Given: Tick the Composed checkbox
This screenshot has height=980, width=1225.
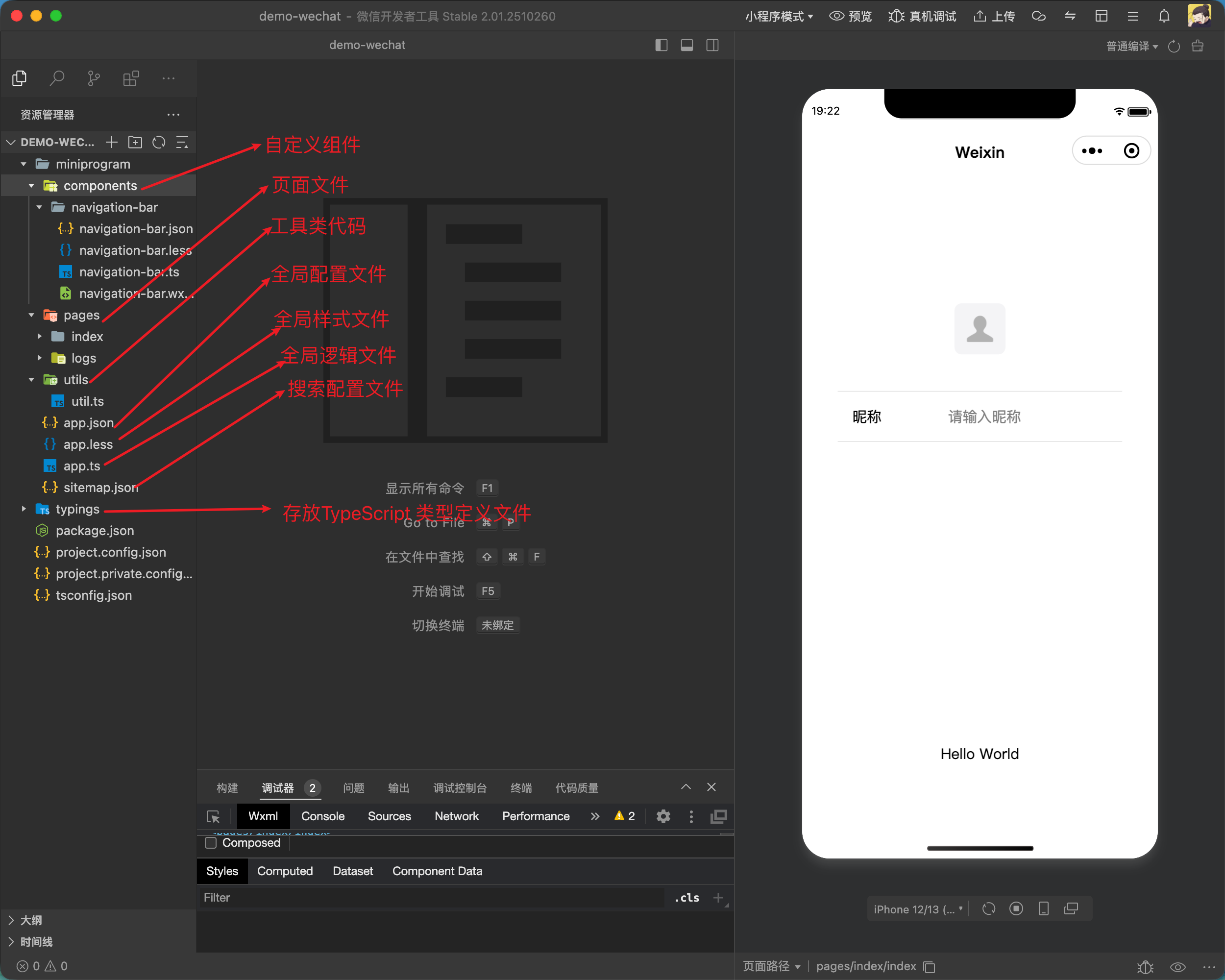Looking at the screenshot, I should click(x=211, y=842).
